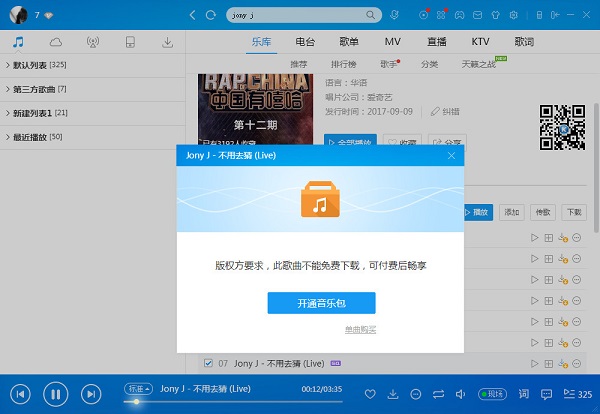Click the blue 播放 button above song list
Image resolution: width=600 pixels, height=414 pixels.
click(x=478, y=212)
